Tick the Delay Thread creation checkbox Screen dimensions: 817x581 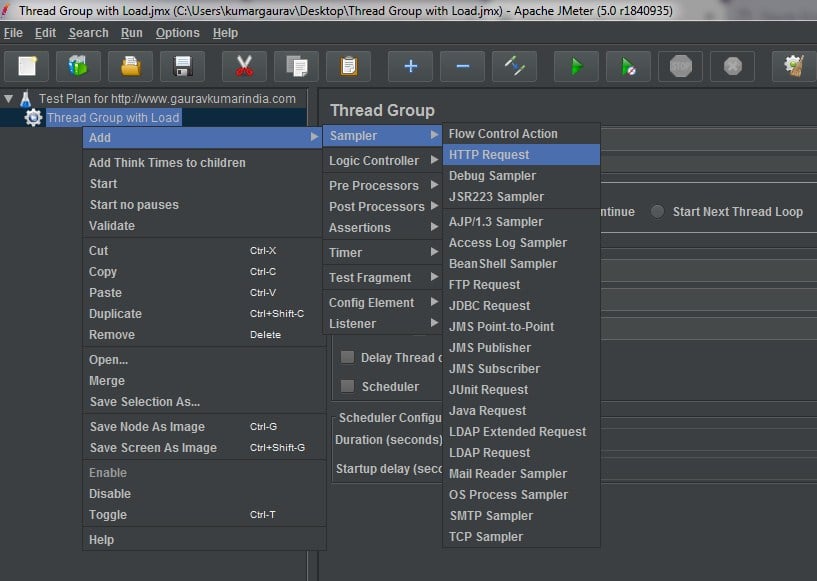point(348,358)
